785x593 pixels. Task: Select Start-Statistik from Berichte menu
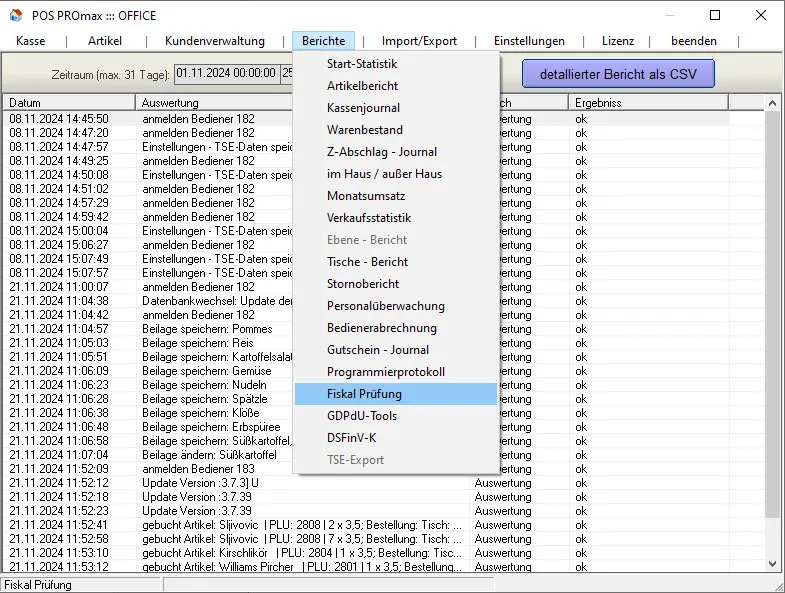point(396,64)
